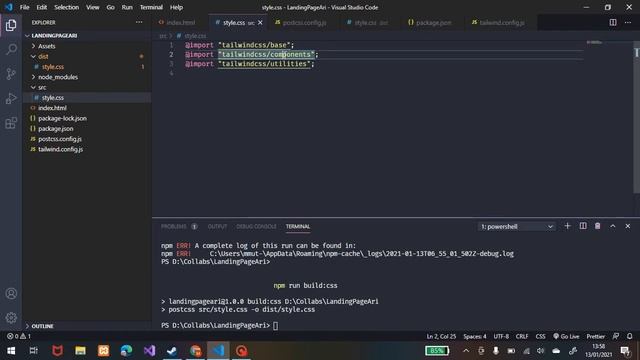Screen dimensions: 640x360
Task: Split the terminal panel
Action: pyautogui.click(x=583, y=226)
